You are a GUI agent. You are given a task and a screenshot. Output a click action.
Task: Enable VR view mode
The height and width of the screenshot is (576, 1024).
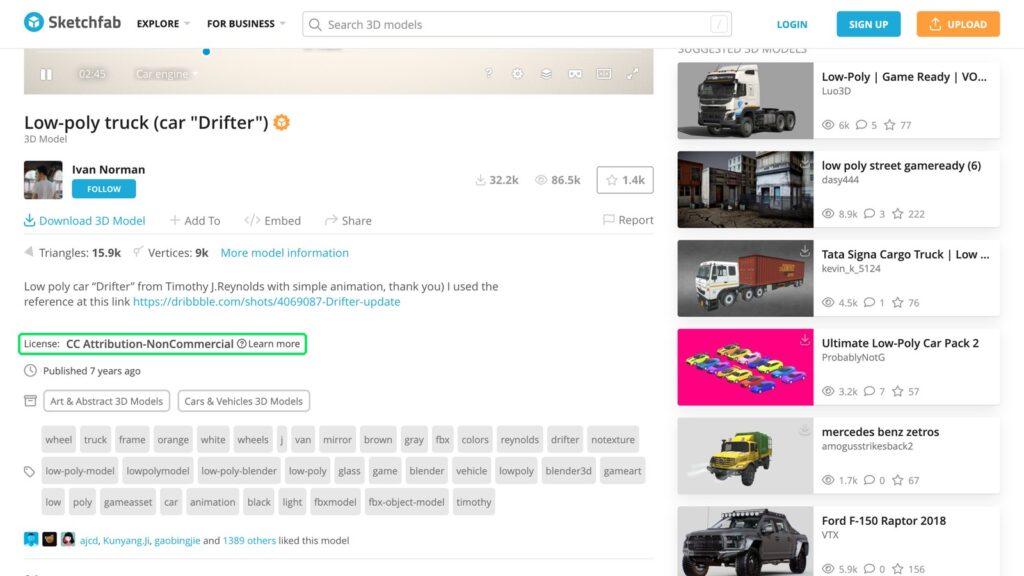tap(575, 74)
